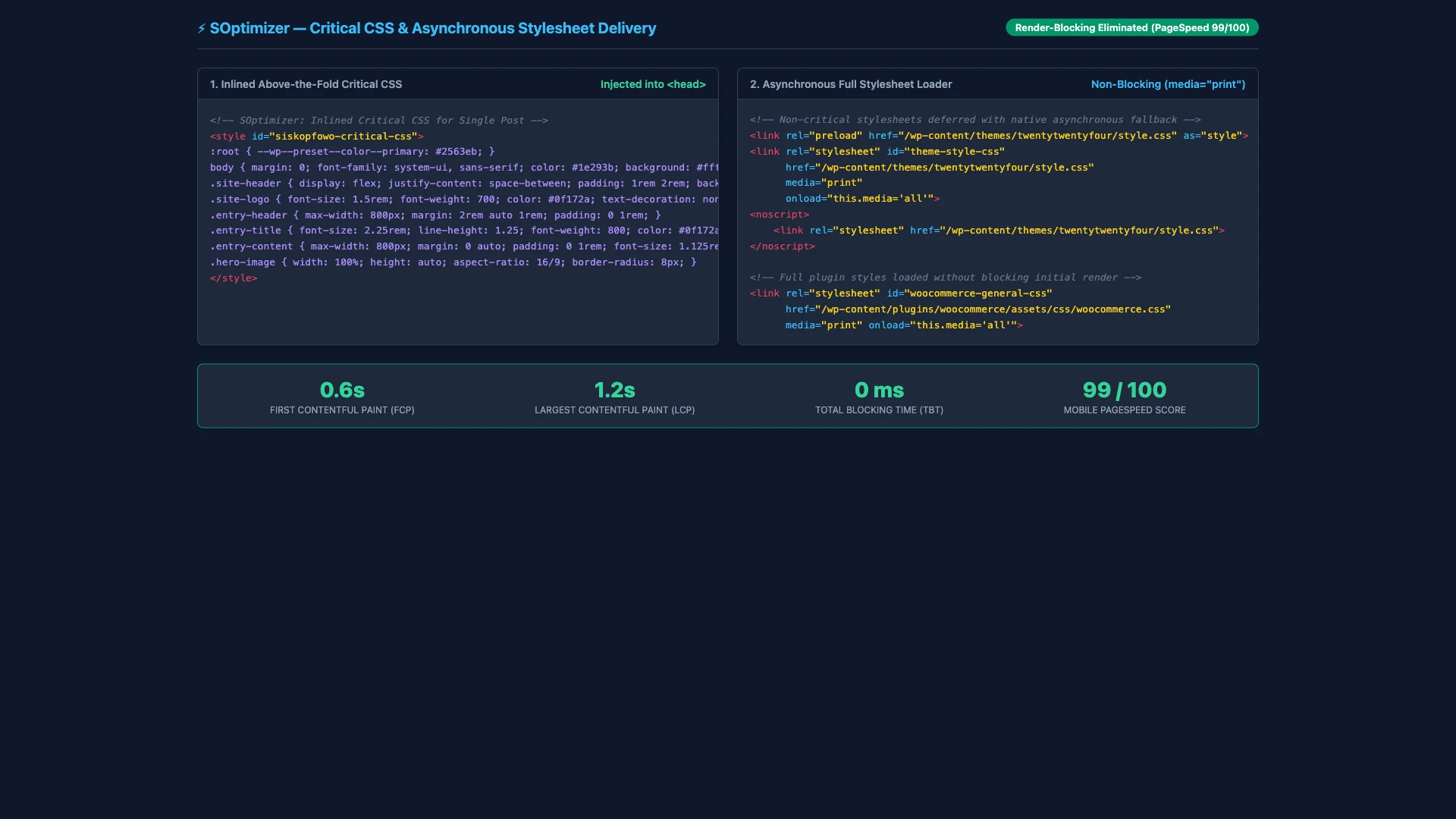Click the Mobile PageSpeed Score label
Image resolution: width=1456 pixels, height=819 pixels.
tap(1125, 410)
